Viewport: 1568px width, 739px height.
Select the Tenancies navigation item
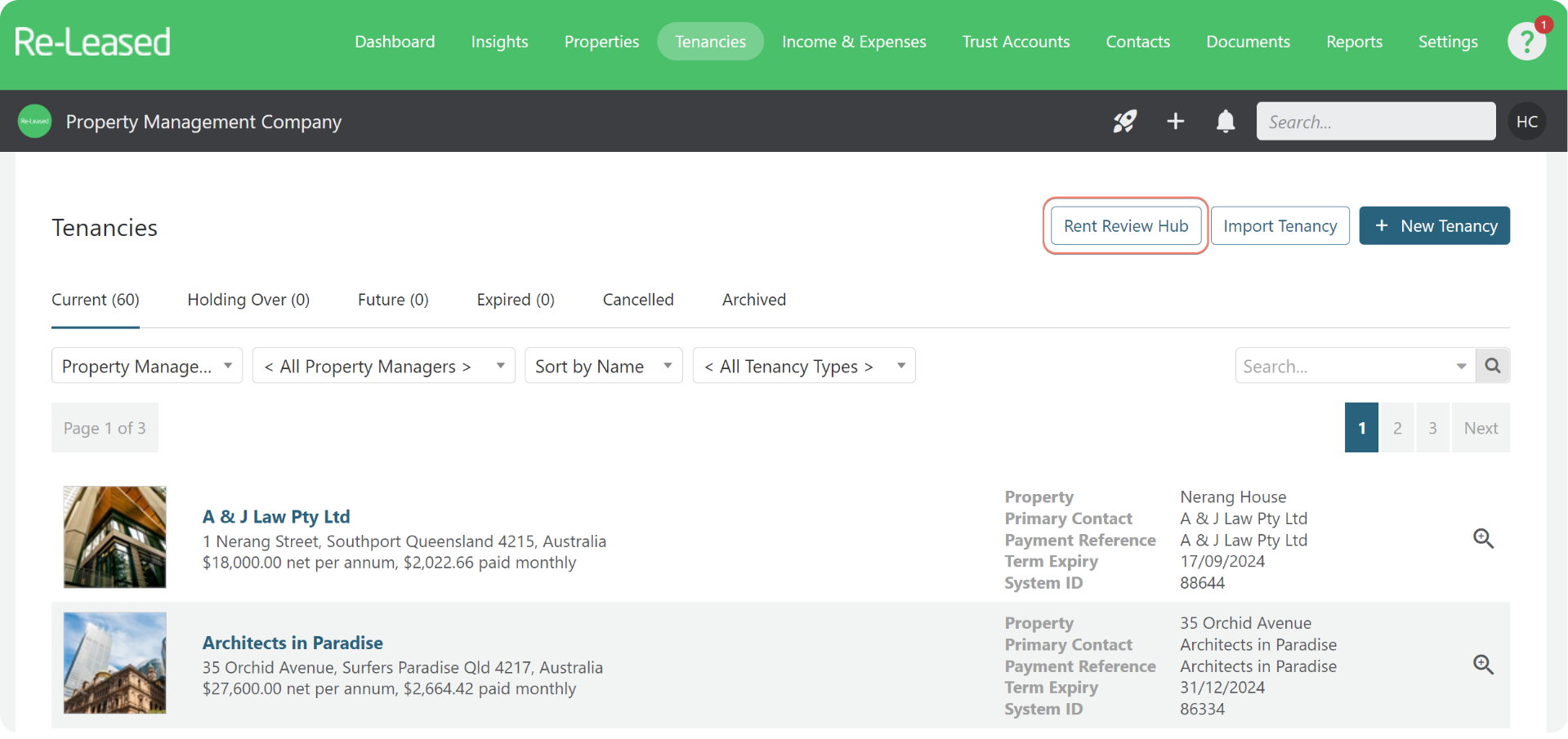point(710,42)
